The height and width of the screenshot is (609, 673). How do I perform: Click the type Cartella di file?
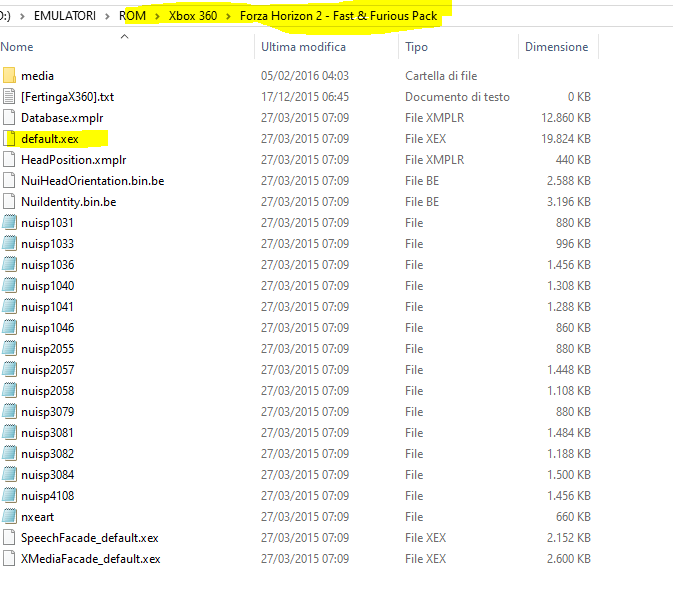tap(441, 76)
